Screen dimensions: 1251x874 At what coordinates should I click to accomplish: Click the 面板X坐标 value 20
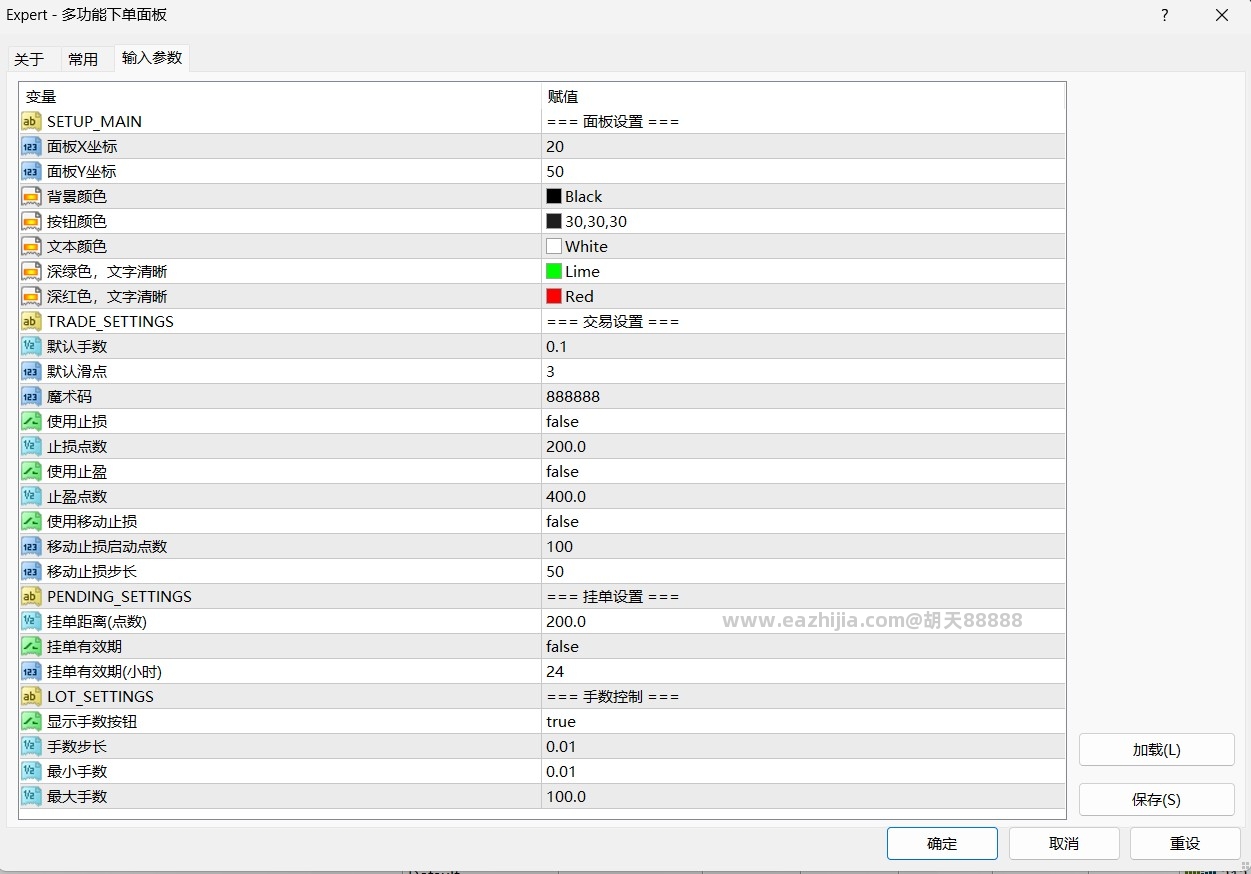click(x=555, y=146)
